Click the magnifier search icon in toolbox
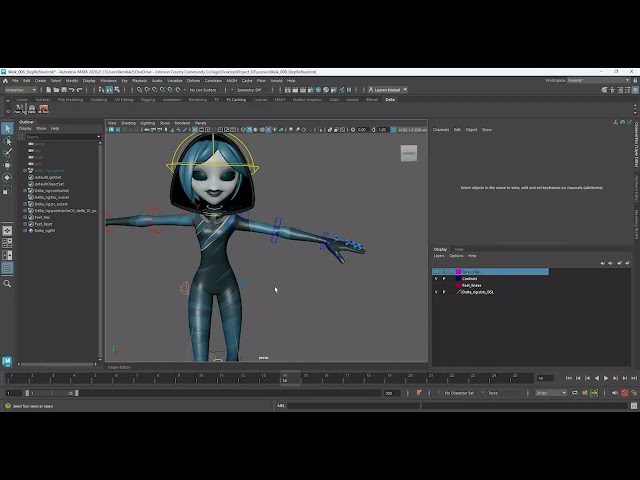This screenshot has height=480, width=640. tap(7, 284)
